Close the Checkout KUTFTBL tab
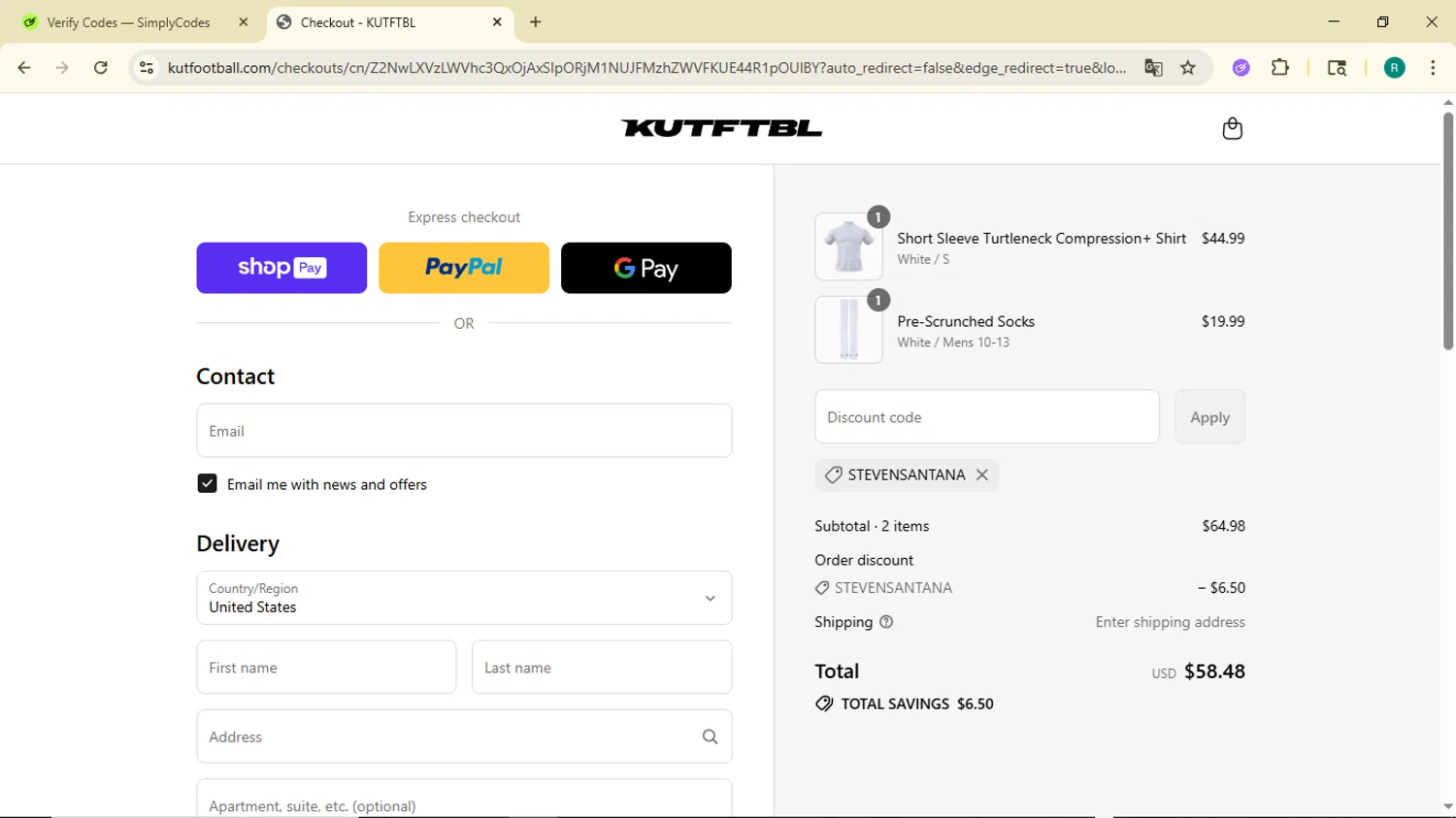The image size is (1456, 818). pyautogui.click(x=497, y=22)
